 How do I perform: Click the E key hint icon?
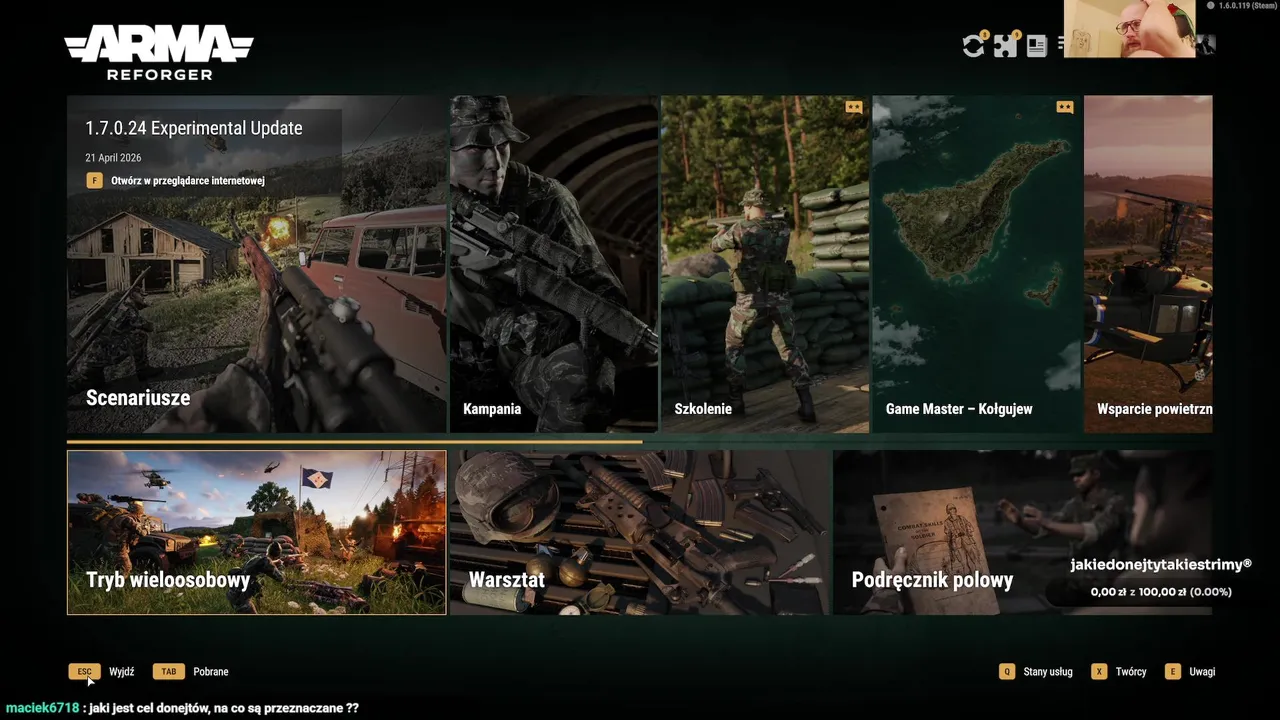point(1173,672)
